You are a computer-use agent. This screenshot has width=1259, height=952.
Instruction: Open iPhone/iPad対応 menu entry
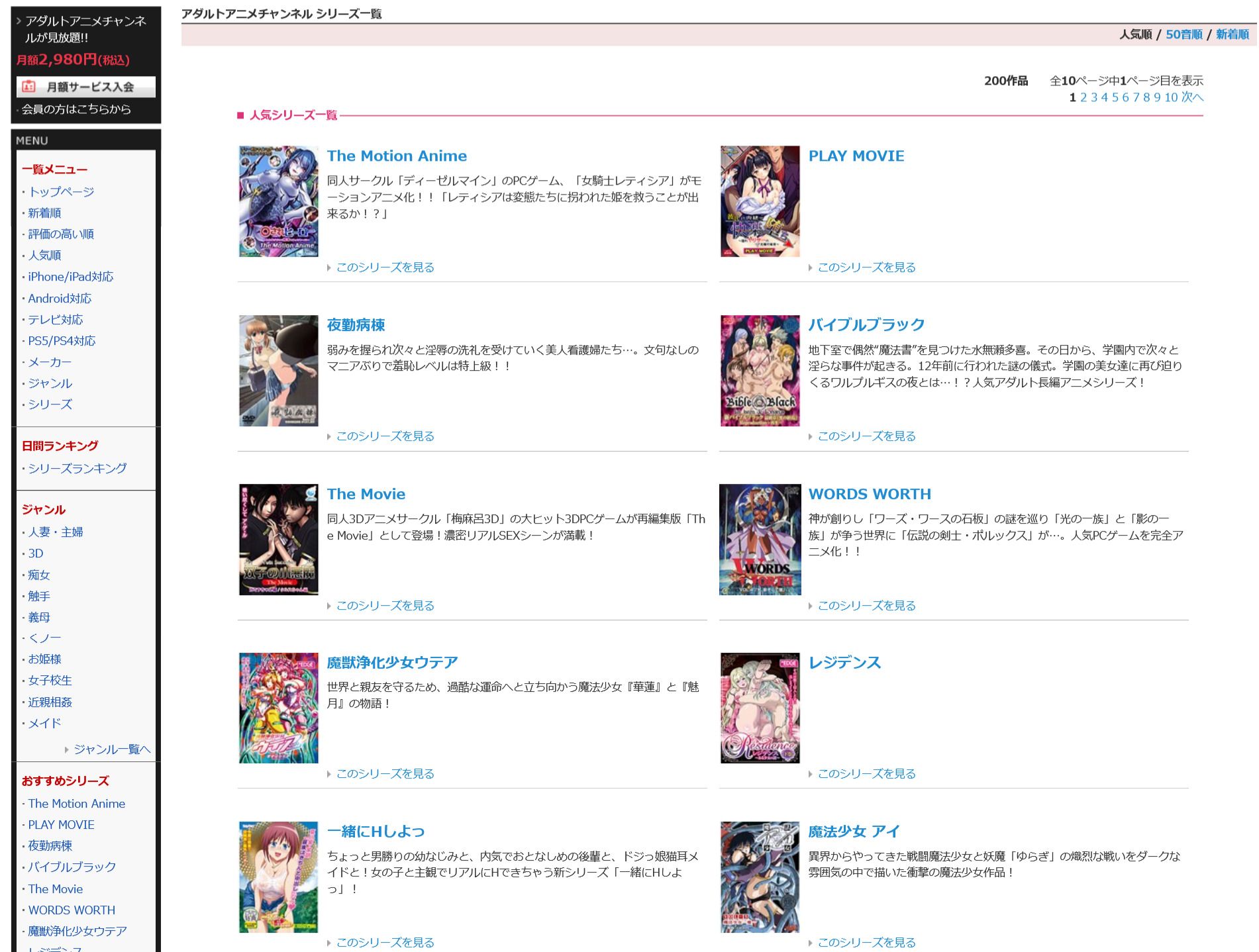pos(71,277)
